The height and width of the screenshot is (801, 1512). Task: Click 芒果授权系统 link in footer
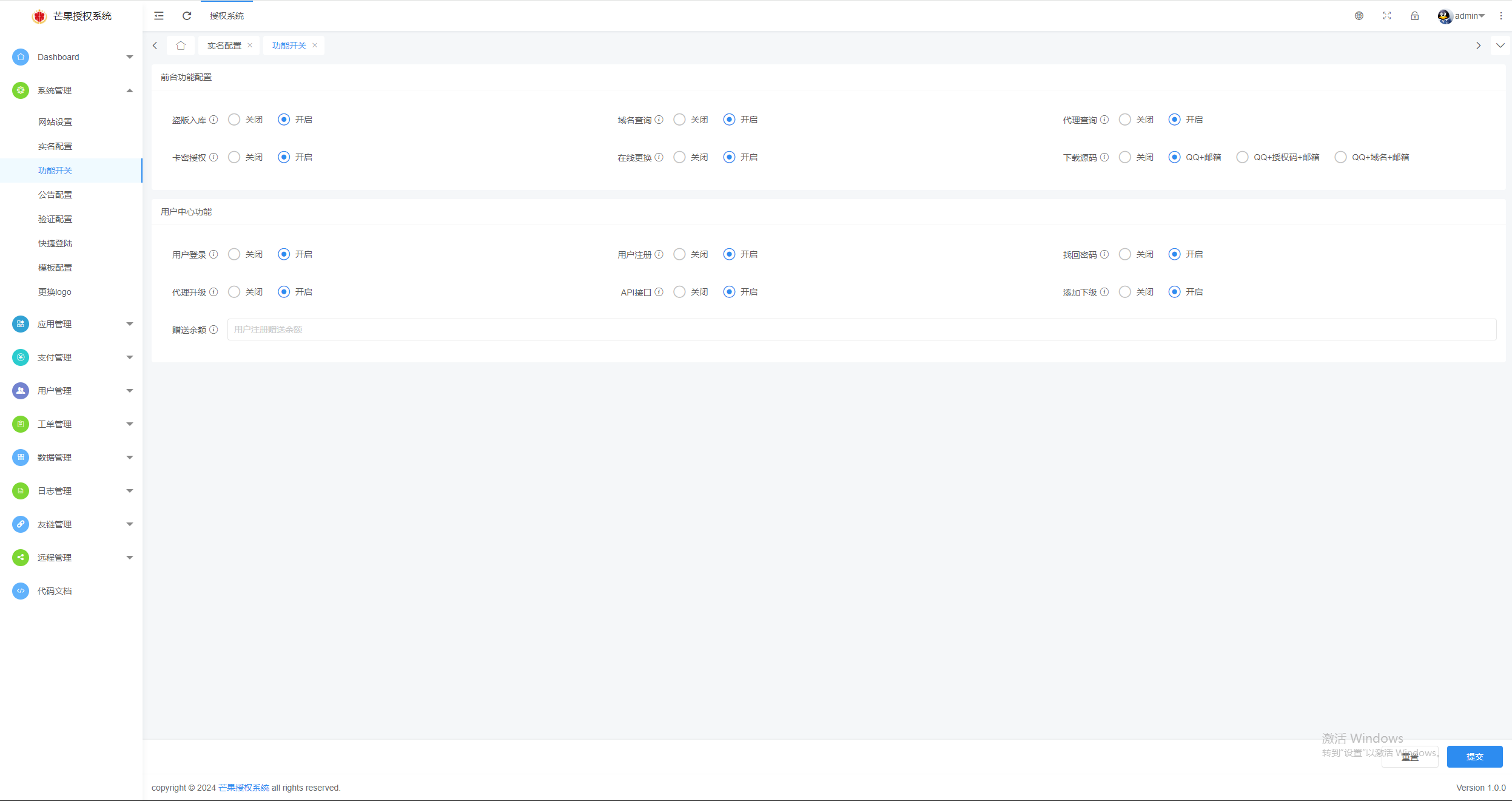tap(244, 788)
